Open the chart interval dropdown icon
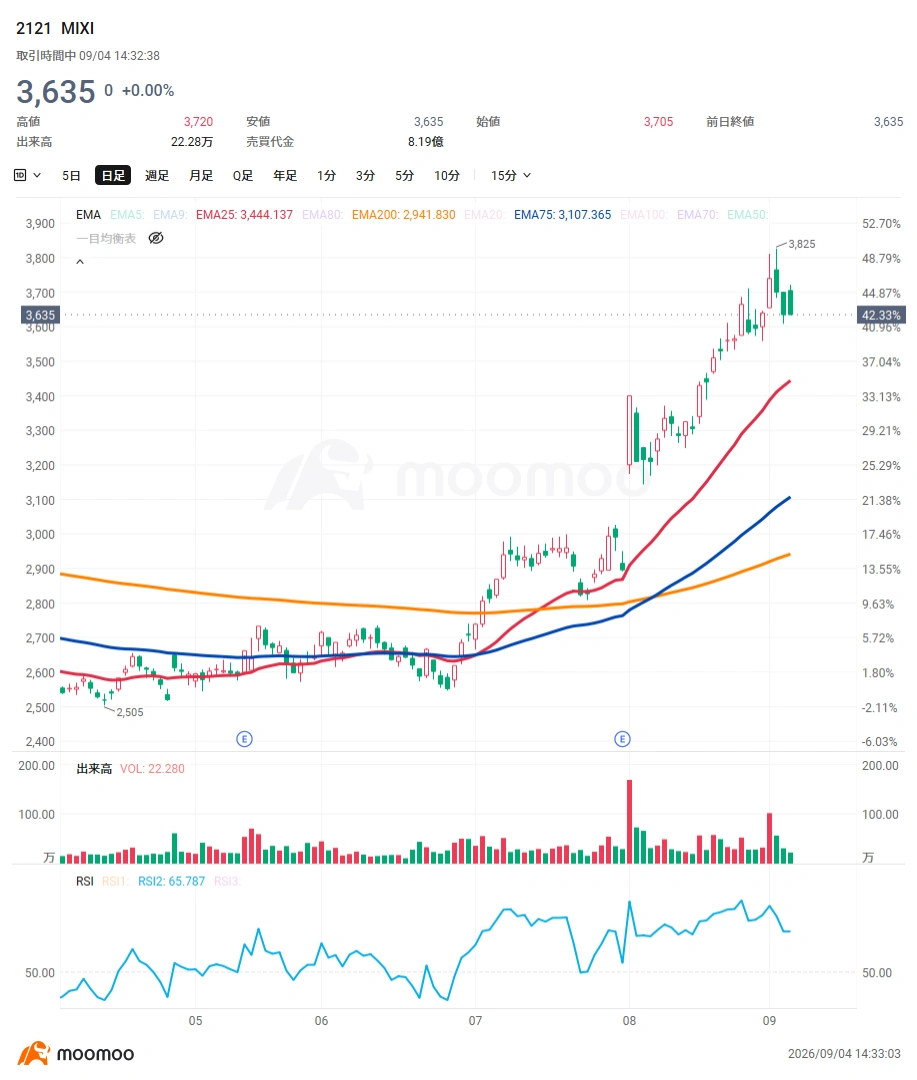 [x=27, y=176]
